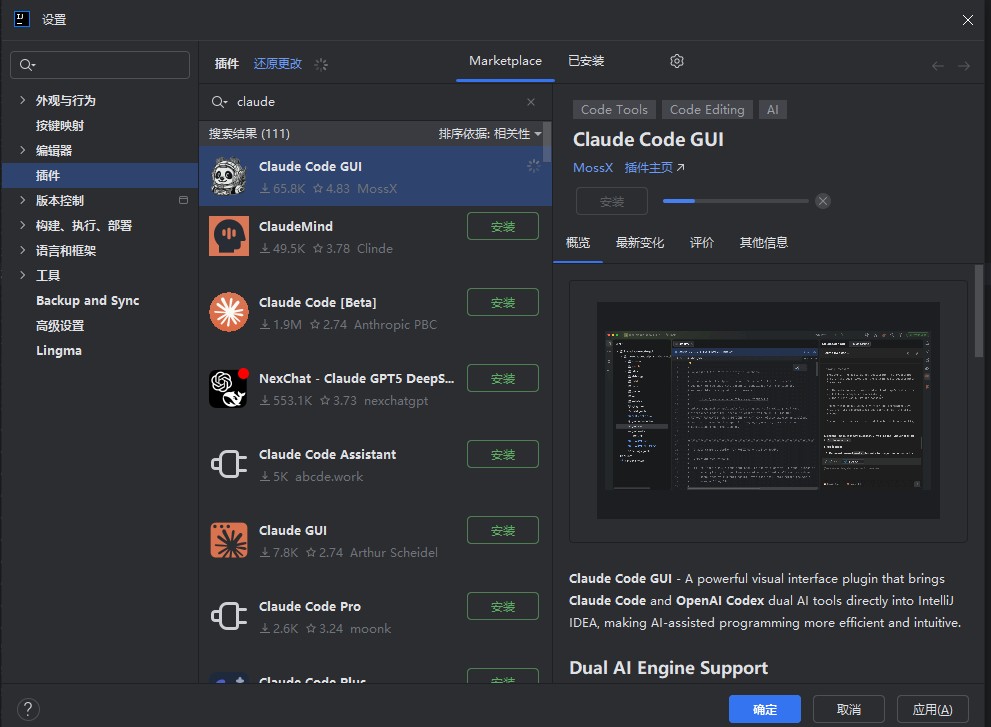Image resolution: width=991 pixels, height=727 pixels.
Task: Install the ClaudeMind plugin
Action: pyautogui.click(x=502, y=226)
